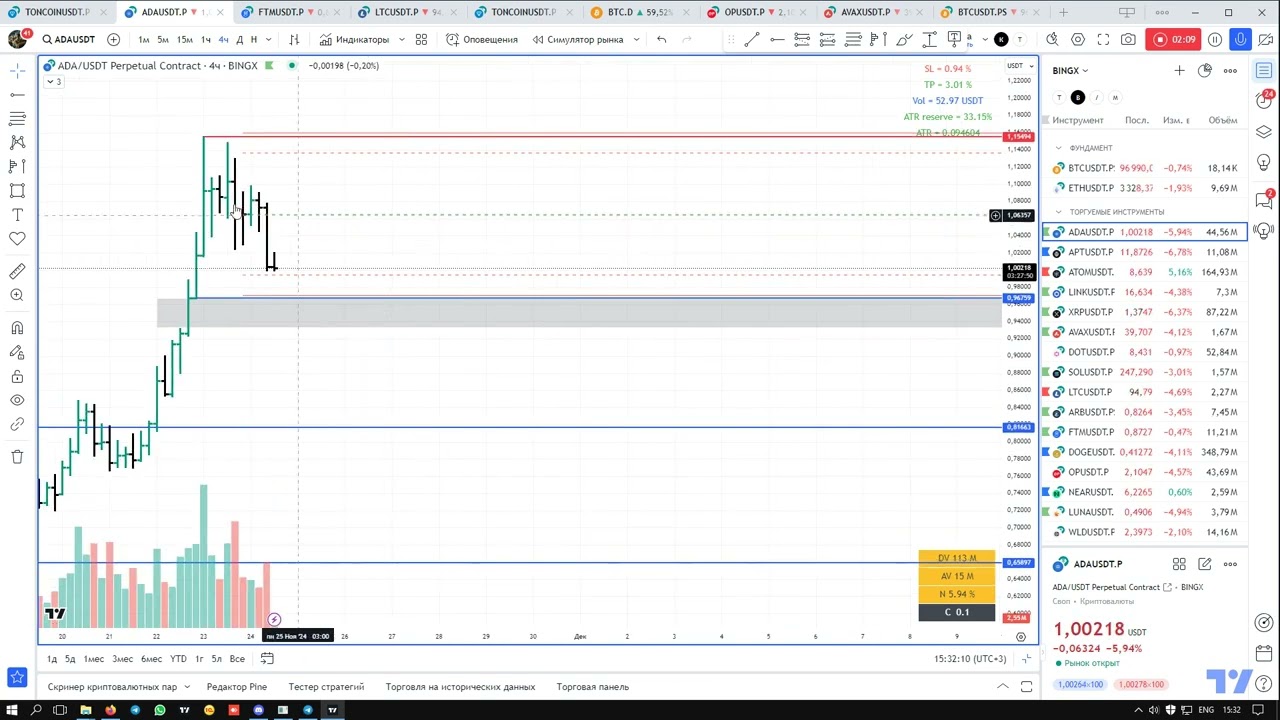
Task: Open the USDT price scale currency dropdown
Action: 1018,66
